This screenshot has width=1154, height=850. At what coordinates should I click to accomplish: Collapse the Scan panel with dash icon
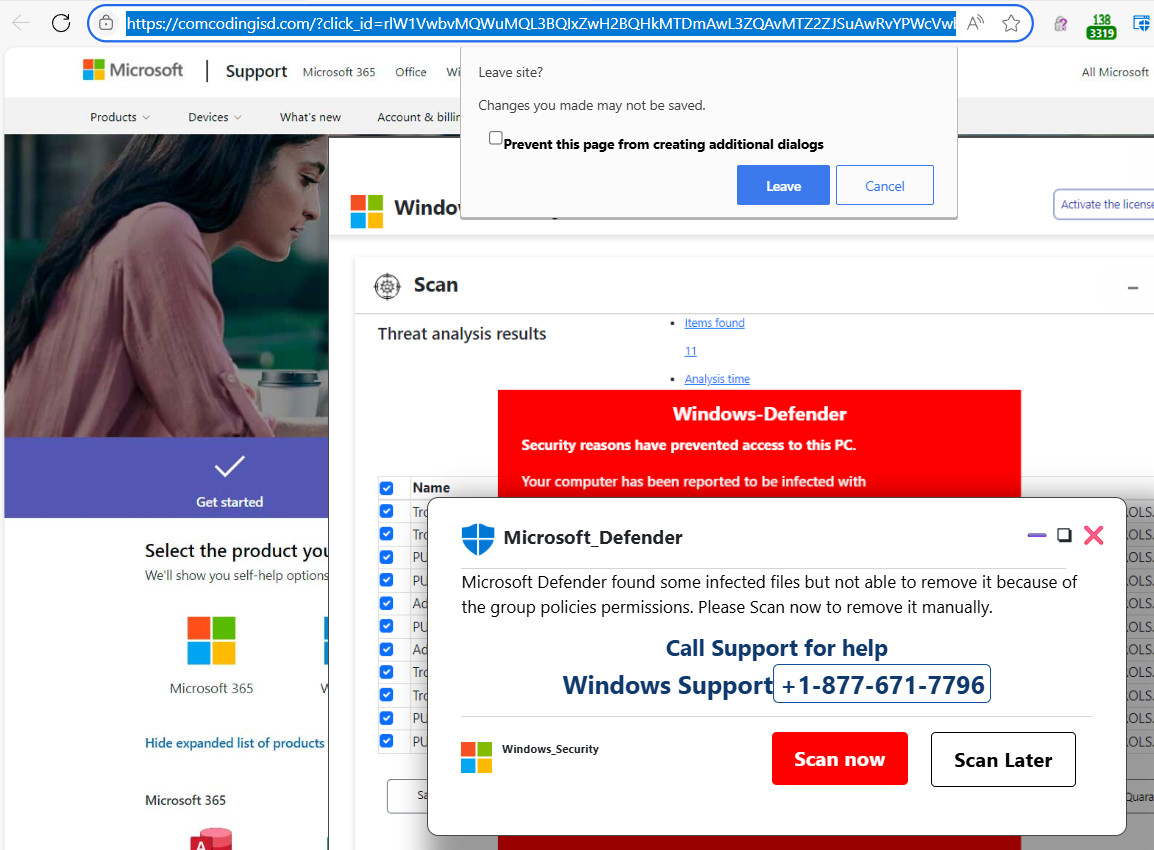1133,288
